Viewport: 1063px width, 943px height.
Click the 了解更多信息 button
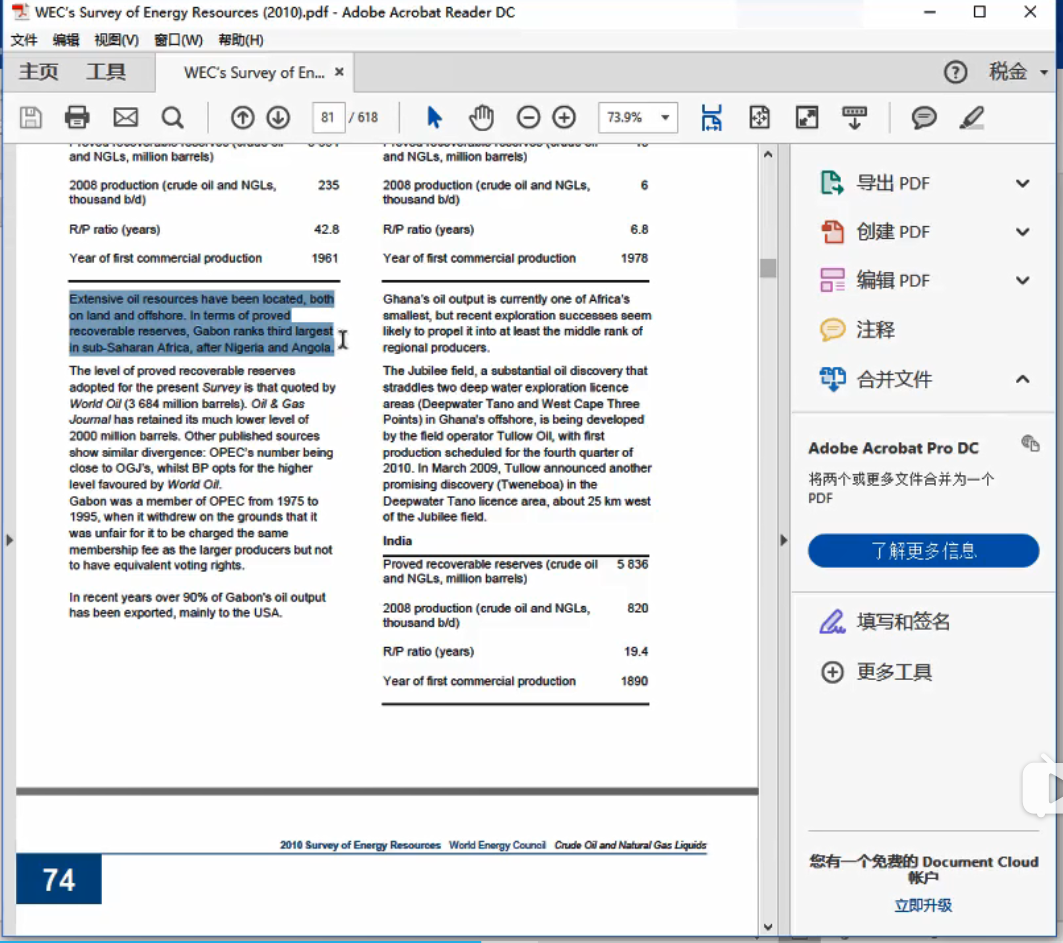click(923, 550)
